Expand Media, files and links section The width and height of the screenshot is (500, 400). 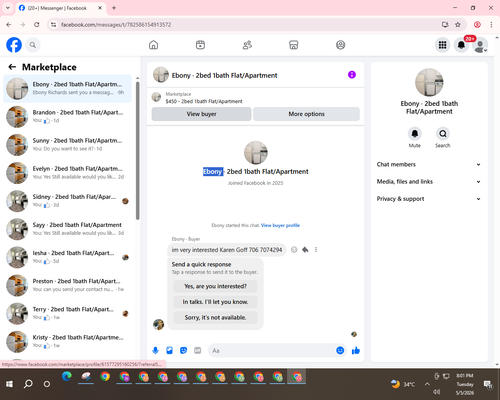(429, 182)
